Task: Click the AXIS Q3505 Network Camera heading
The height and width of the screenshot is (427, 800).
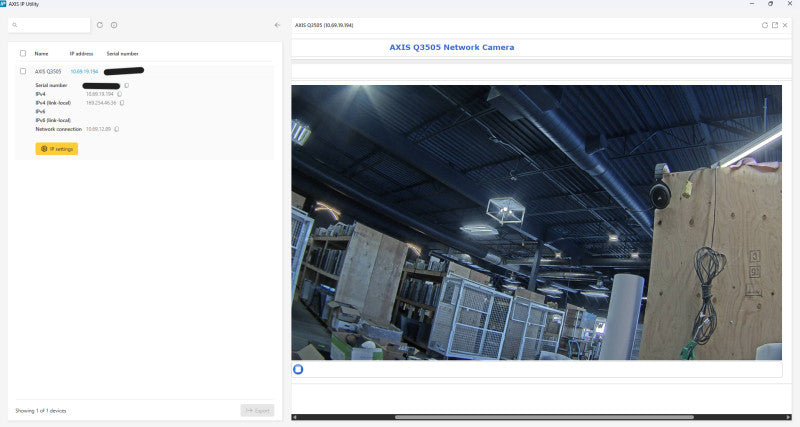Action: (x=452, y=47)
